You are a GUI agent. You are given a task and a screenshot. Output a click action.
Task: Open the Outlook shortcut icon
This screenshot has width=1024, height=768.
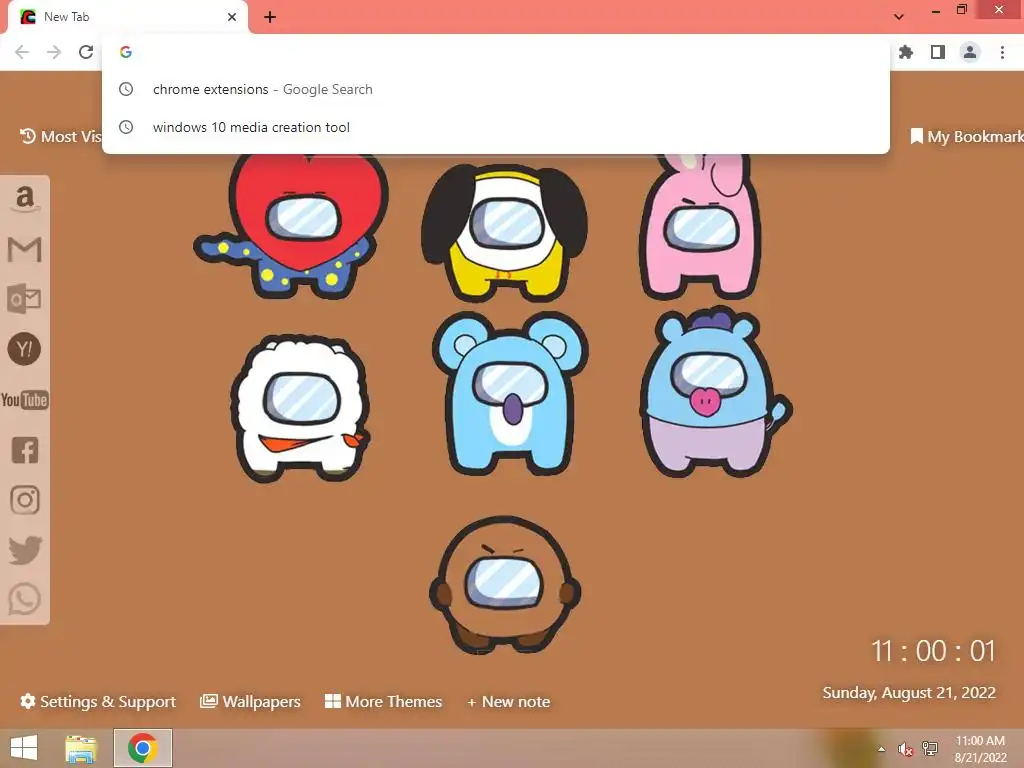point(25,299)
